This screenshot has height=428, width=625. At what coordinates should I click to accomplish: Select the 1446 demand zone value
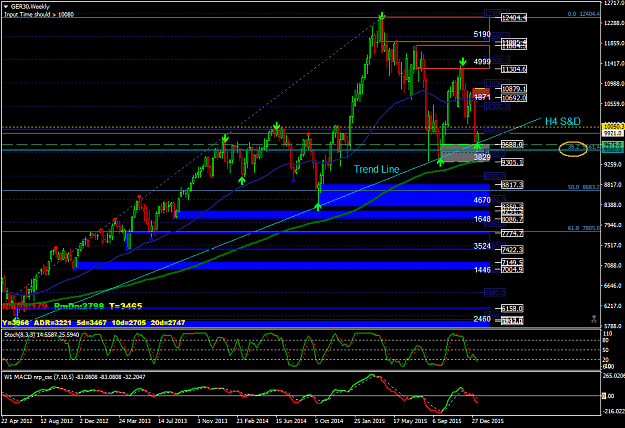[x=482, y=270]
